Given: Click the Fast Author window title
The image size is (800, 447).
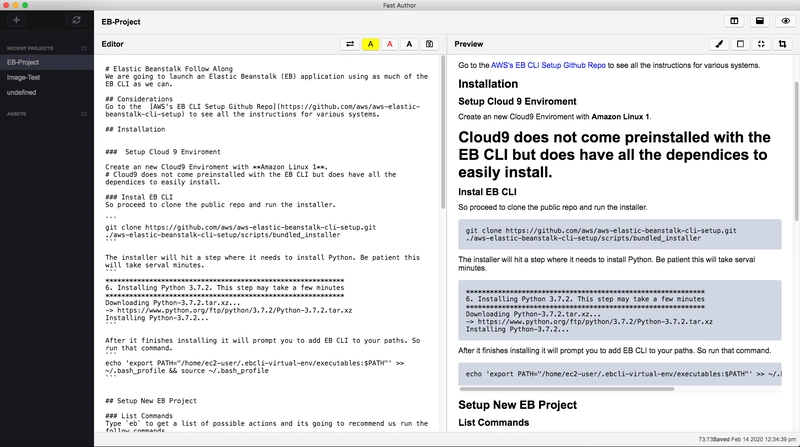Looking at the screenshot, I should [399, 6].
